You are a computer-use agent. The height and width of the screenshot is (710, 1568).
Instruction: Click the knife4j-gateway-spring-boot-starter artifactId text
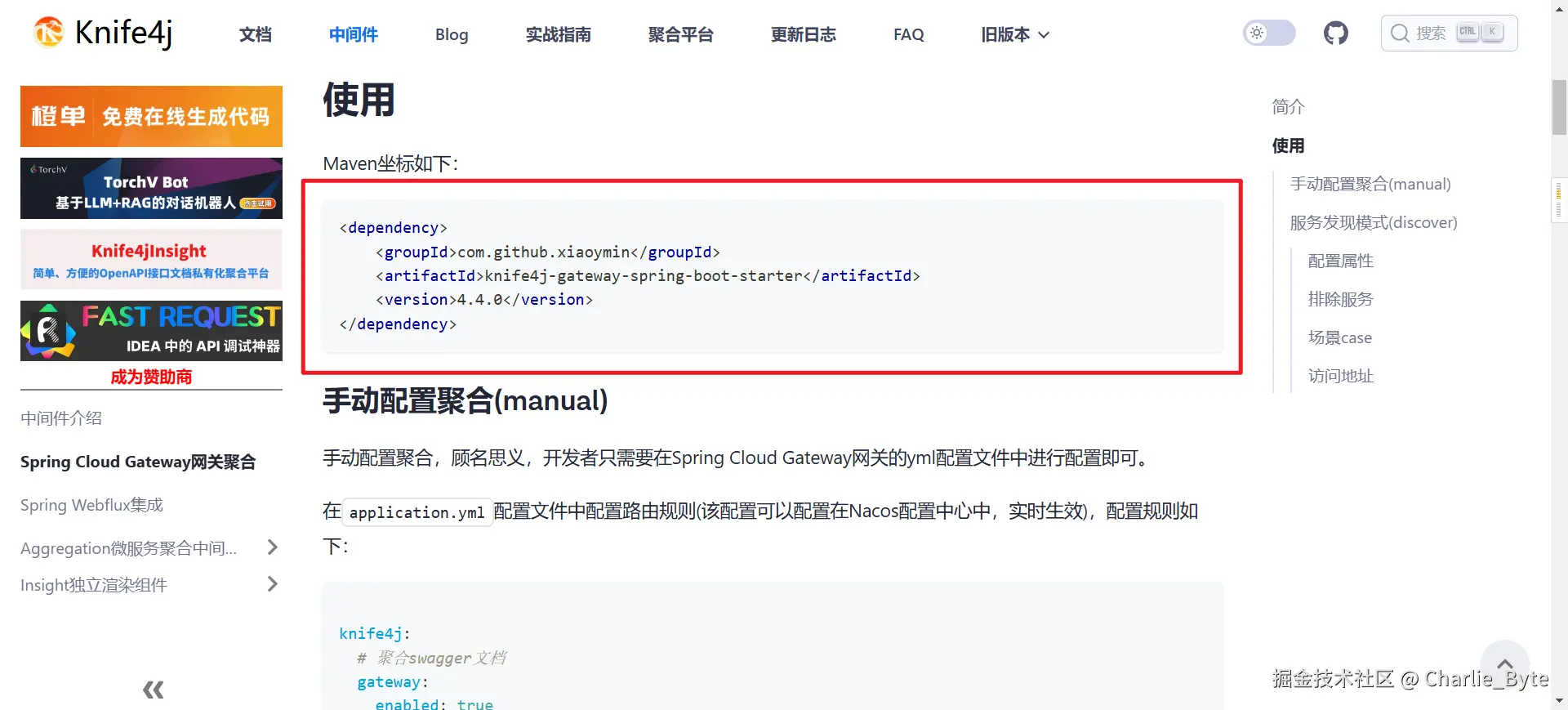[644, 275]
